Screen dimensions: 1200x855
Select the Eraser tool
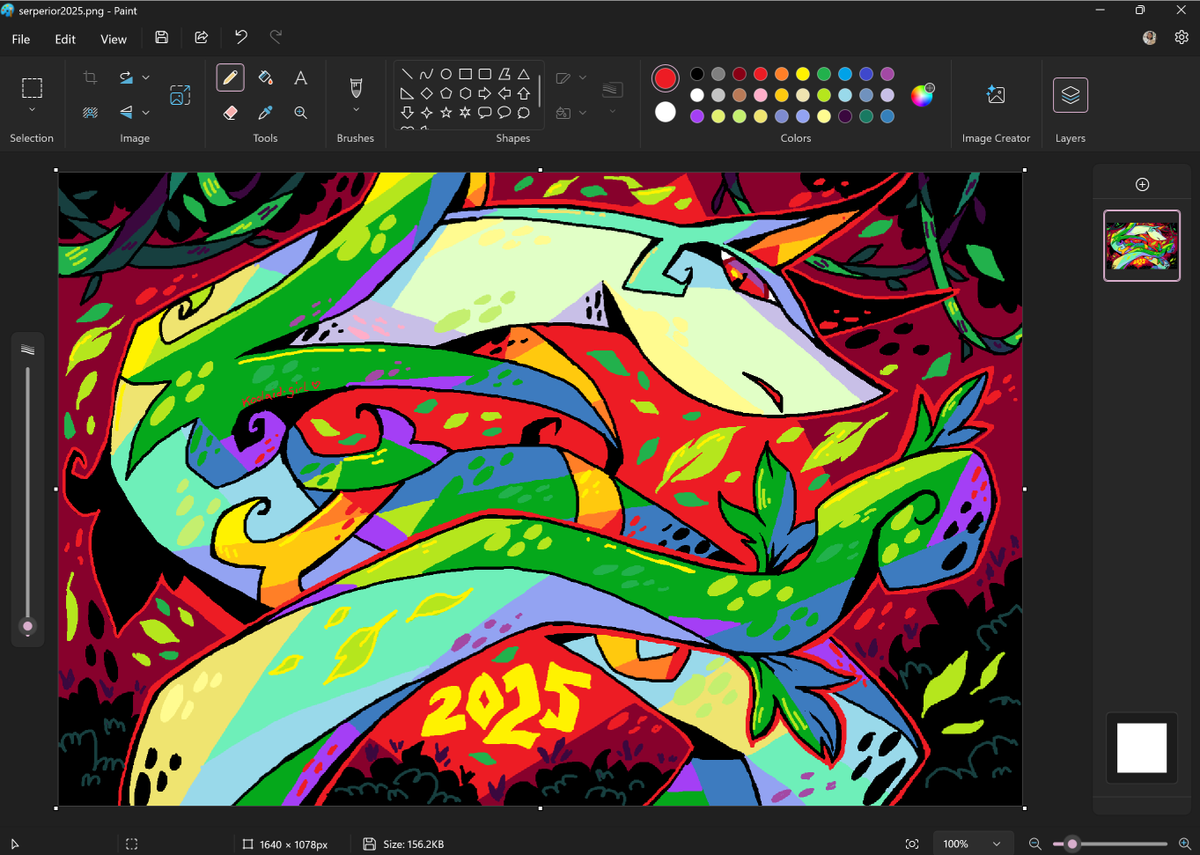(230, 112)
